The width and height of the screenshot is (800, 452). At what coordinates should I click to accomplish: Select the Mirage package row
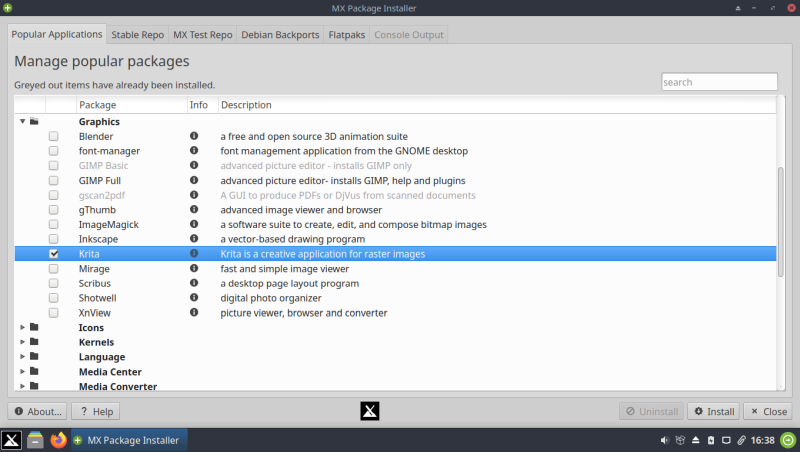tap(395, 268)
